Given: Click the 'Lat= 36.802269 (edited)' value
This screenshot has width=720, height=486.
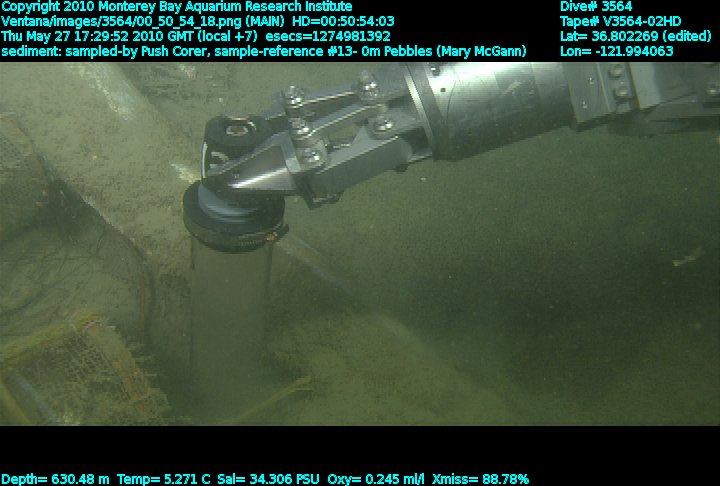Looking at the screenshot, I should tap(636, 36).
